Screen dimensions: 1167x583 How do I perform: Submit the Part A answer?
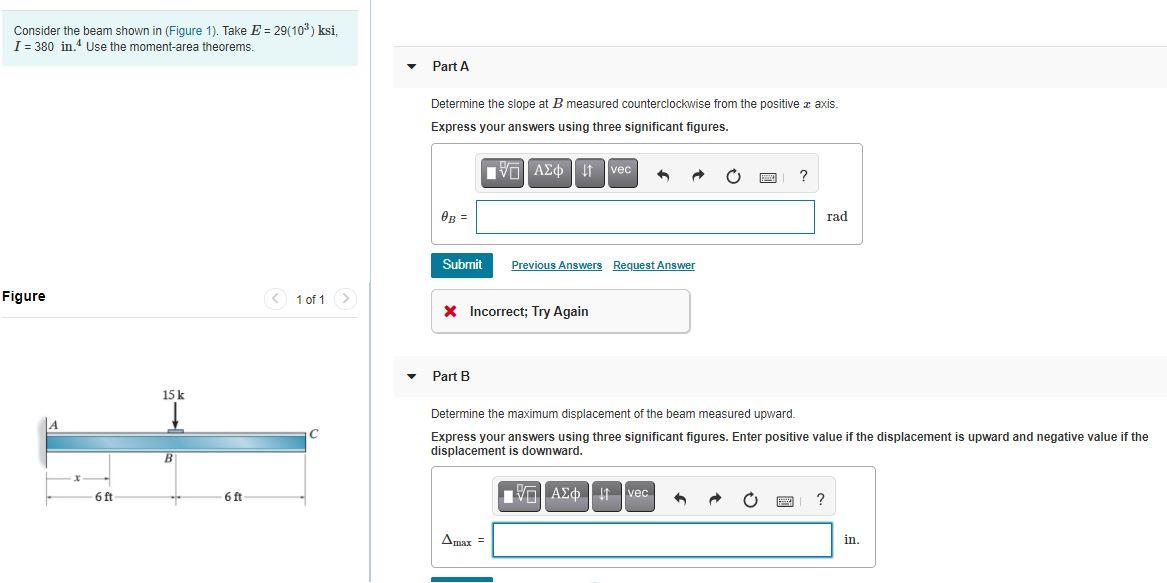(x=462, y=264)
